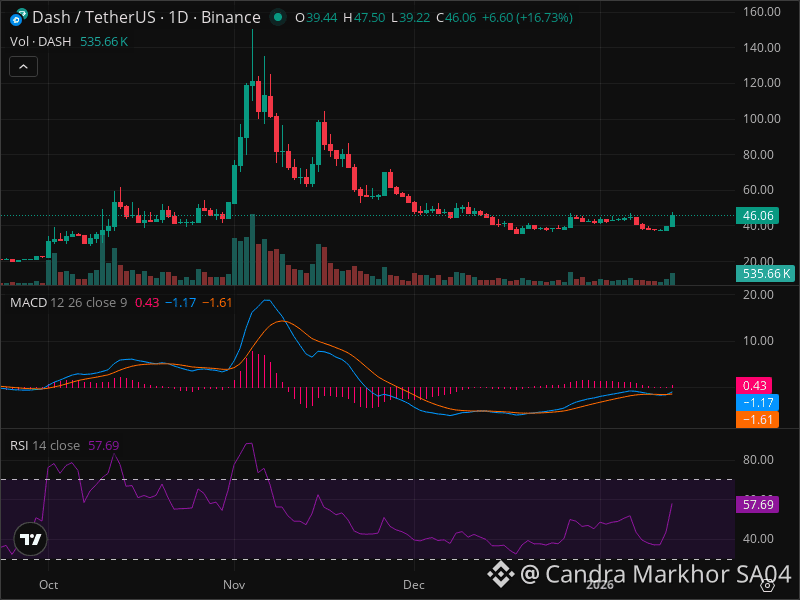This screenshot has height=600, width=800.
Task: Click MACD histogram value 0.43 in legend
Action: pyautogui.click(x=147, y=303)
